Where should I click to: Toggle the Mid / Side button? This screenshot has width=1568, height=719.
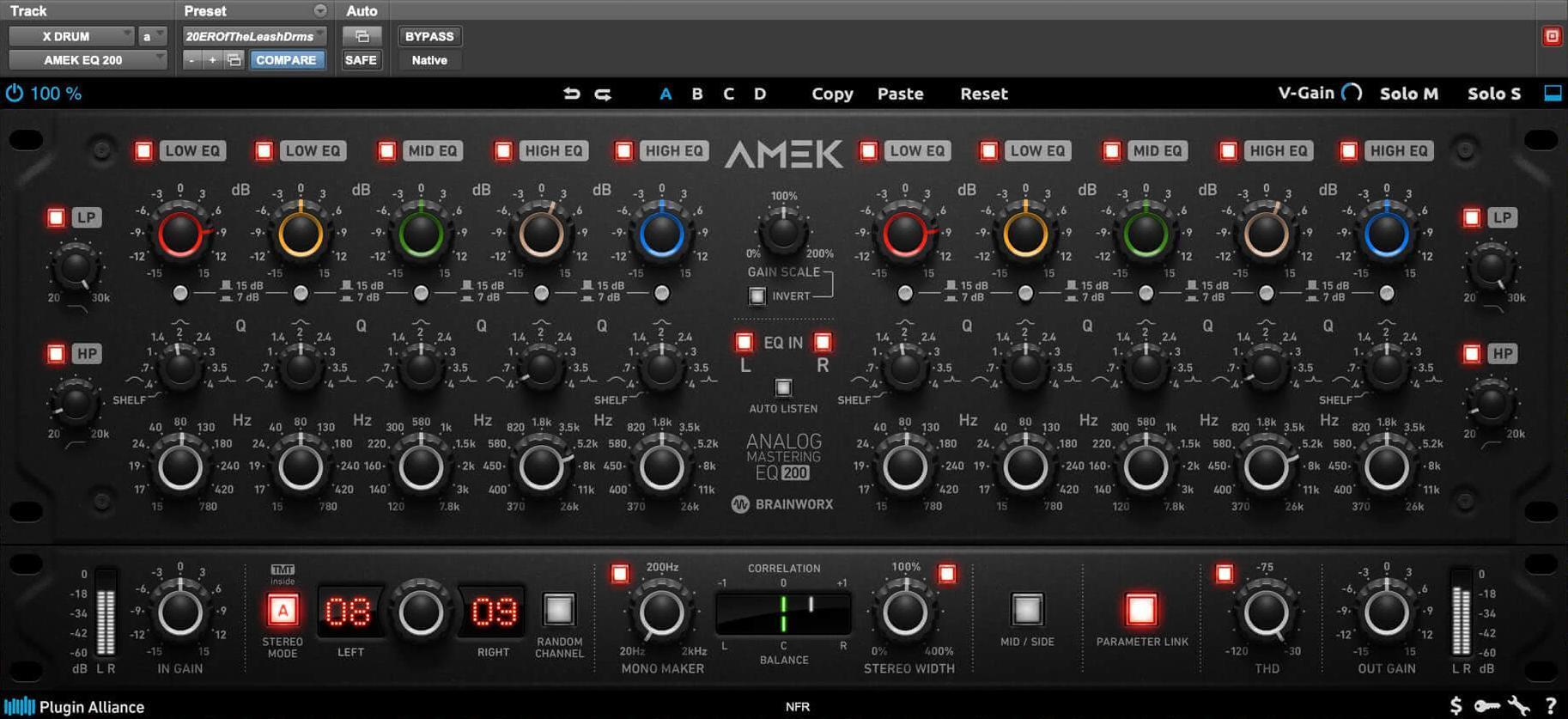tap(1027, 610)
